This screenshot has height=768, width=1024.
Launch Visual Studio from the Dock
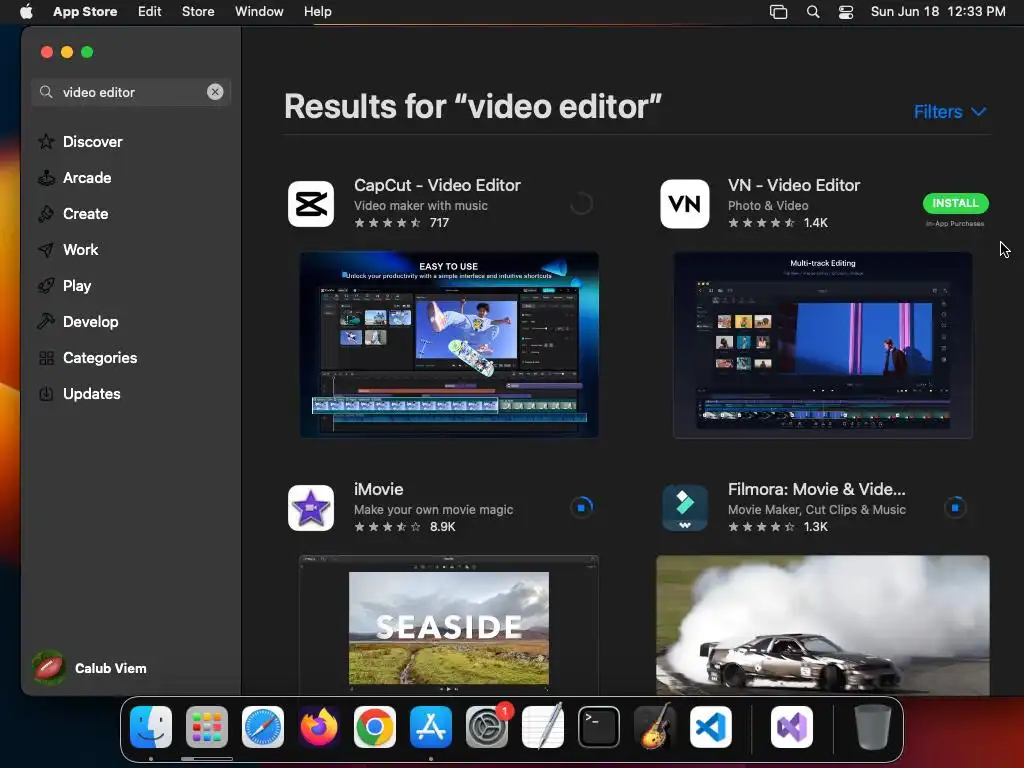pos(792,727)
